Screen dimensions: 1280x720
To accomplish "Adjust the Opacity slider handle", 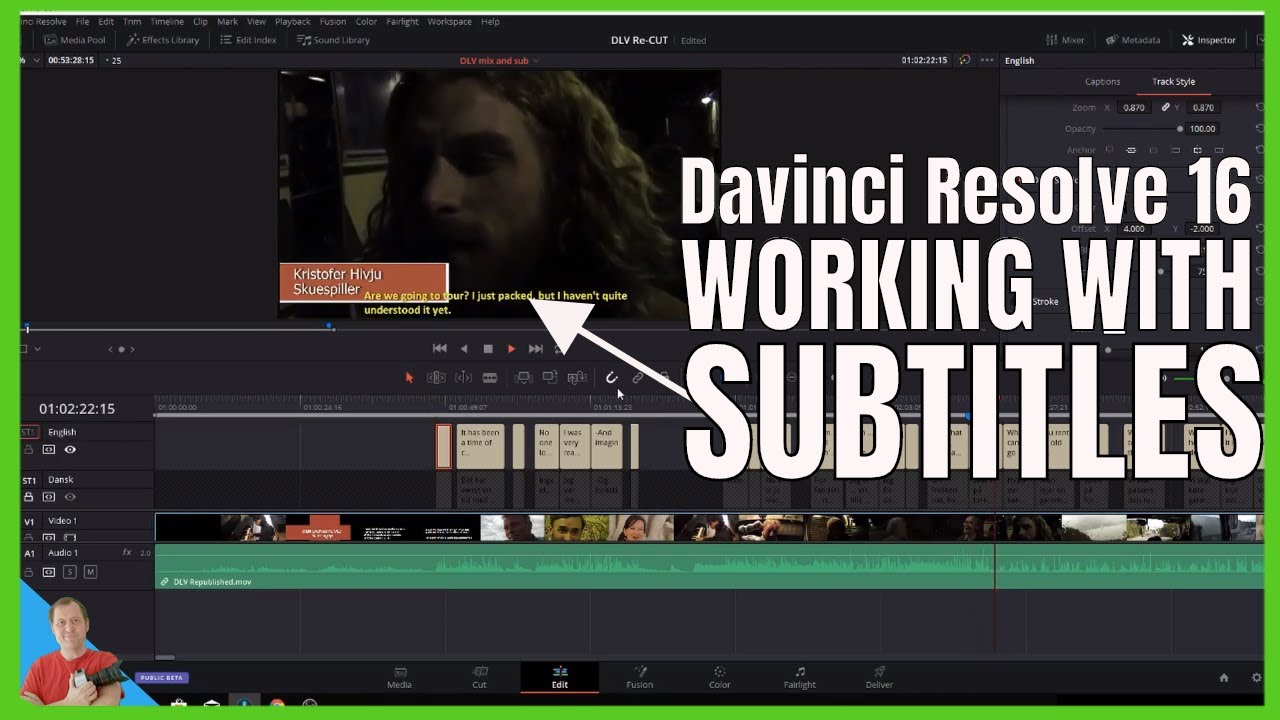I will point(1180,129).
